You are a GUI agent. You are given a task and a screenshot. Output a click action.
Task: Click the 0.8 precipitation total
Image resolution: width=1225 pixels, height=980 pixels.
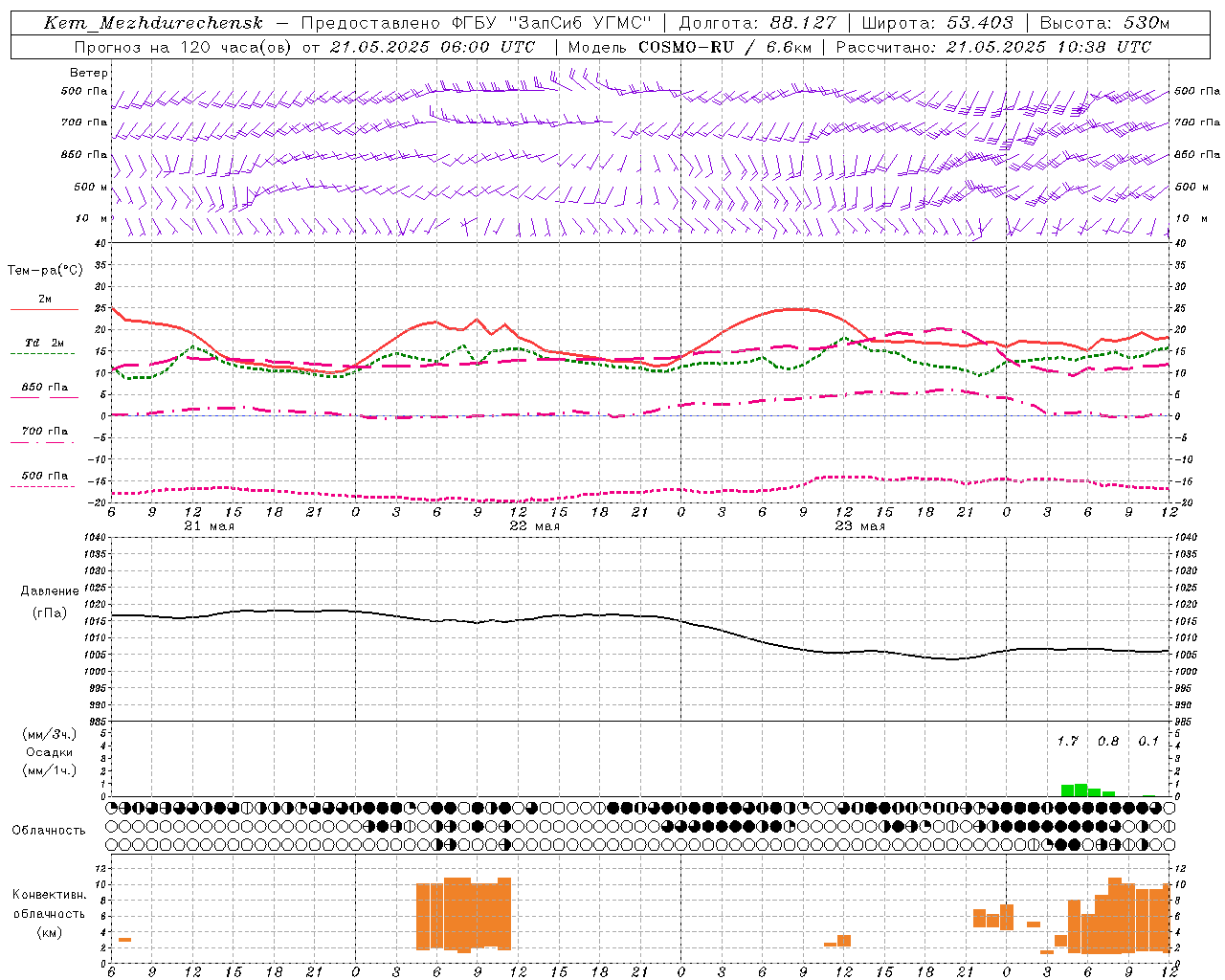click(1108, 741)
